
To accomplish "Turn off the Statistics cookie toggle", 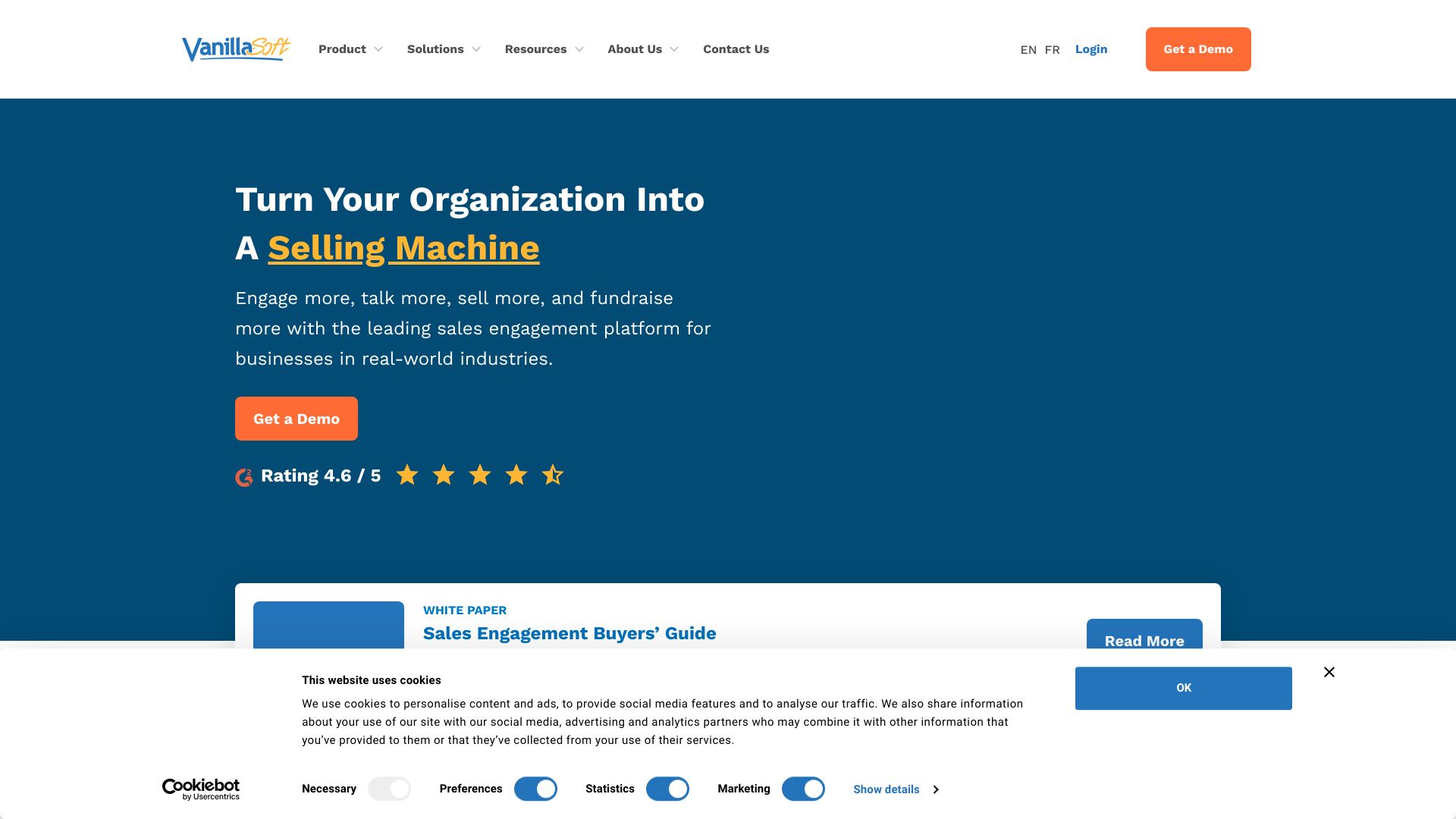I will (x=667, y=789).
